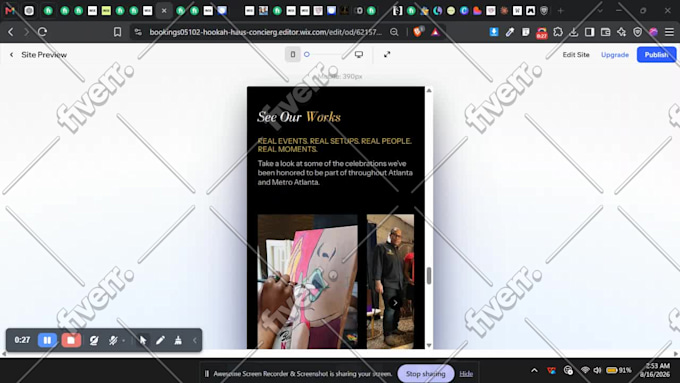Screen dimensions: 680x383
Task: Open Leo AI sparkle icon
Action: [621, 32]
